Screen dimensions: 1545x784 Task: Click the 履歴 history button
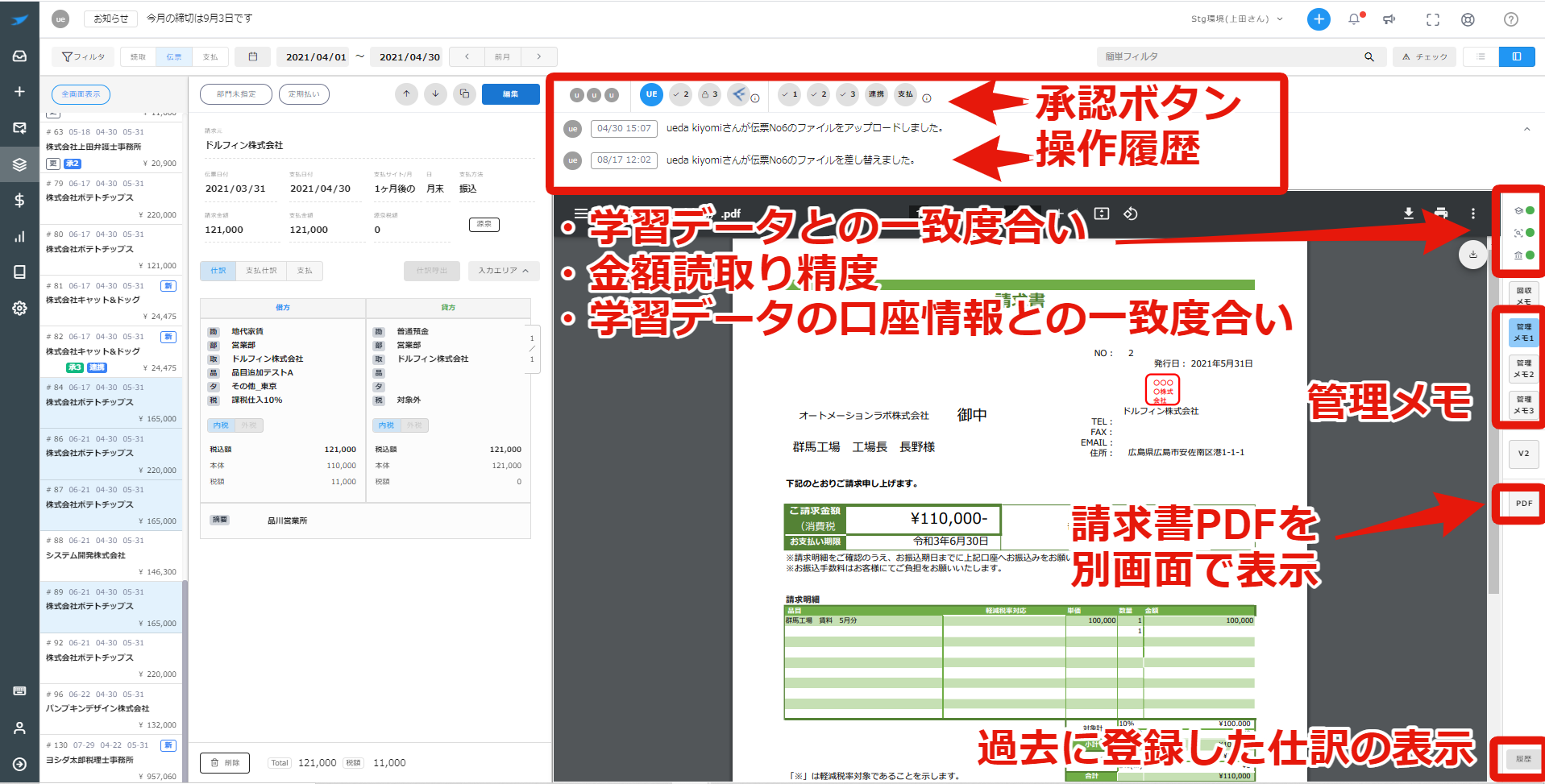coord(1523,759)
